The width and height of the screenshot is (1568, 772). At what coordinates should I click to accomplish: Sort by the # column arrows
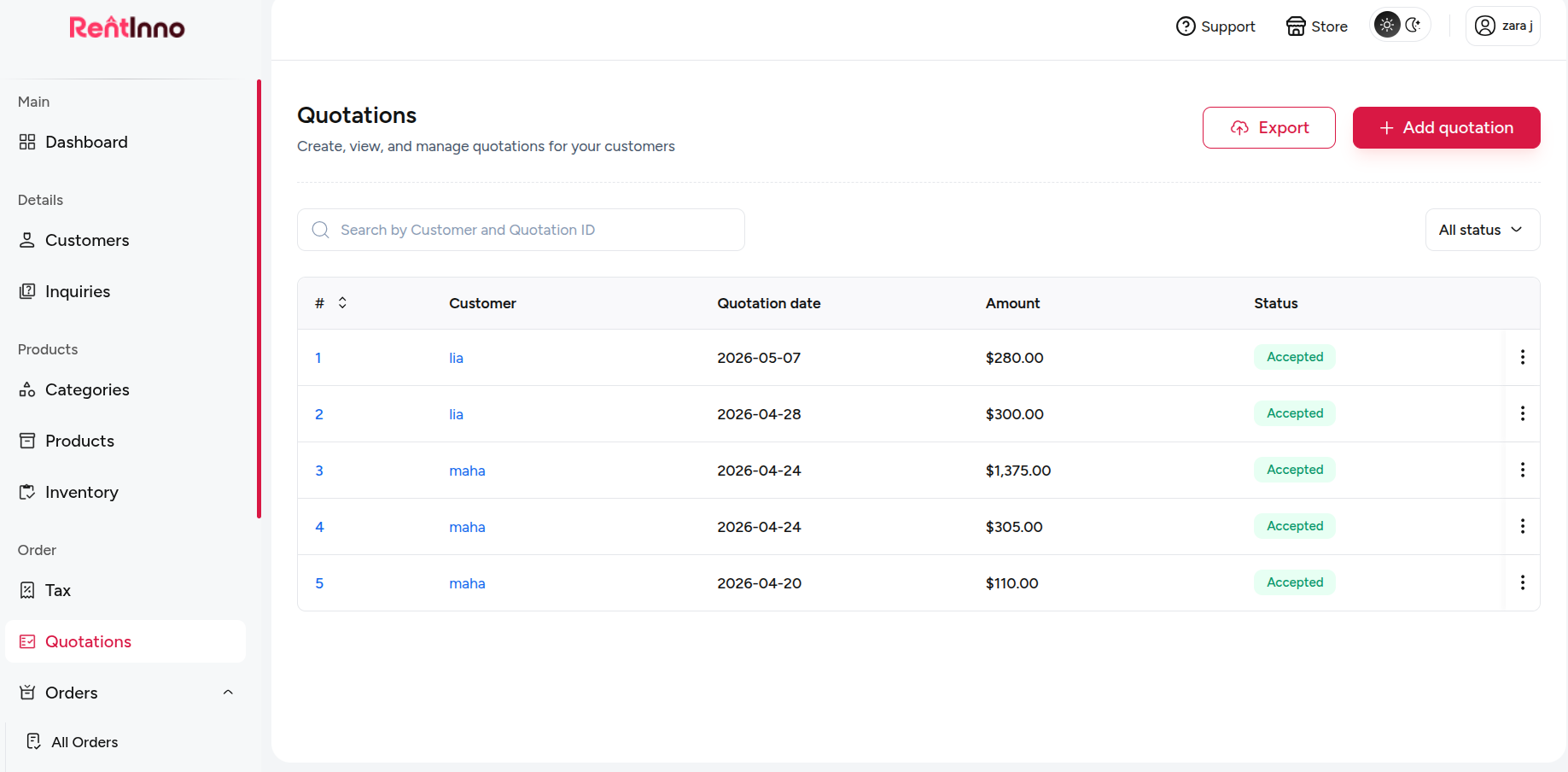pyautogui.click(x=342, y=302)
